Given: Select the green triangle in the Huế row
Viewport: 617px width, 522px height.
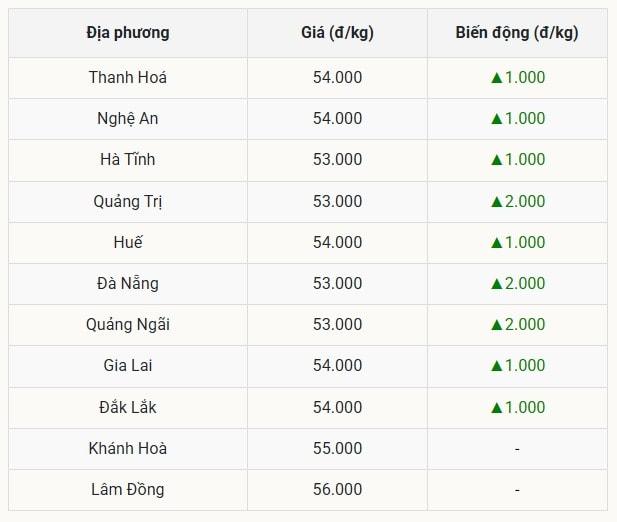Looking at the screenshot, I should pyautogui.click(x=495, y=243).
